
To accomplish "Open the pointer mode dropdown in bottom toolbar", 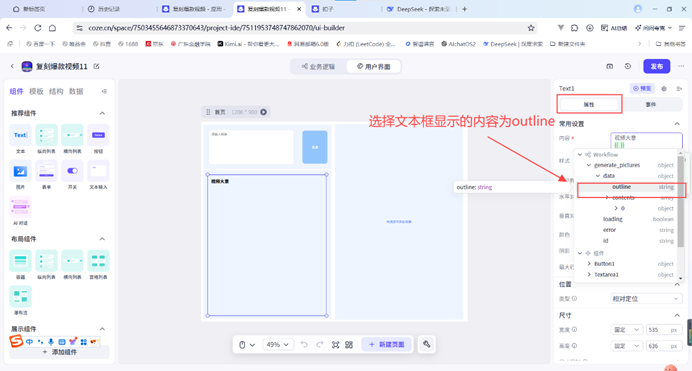I will pyautogui.click(x=247, y=345).
